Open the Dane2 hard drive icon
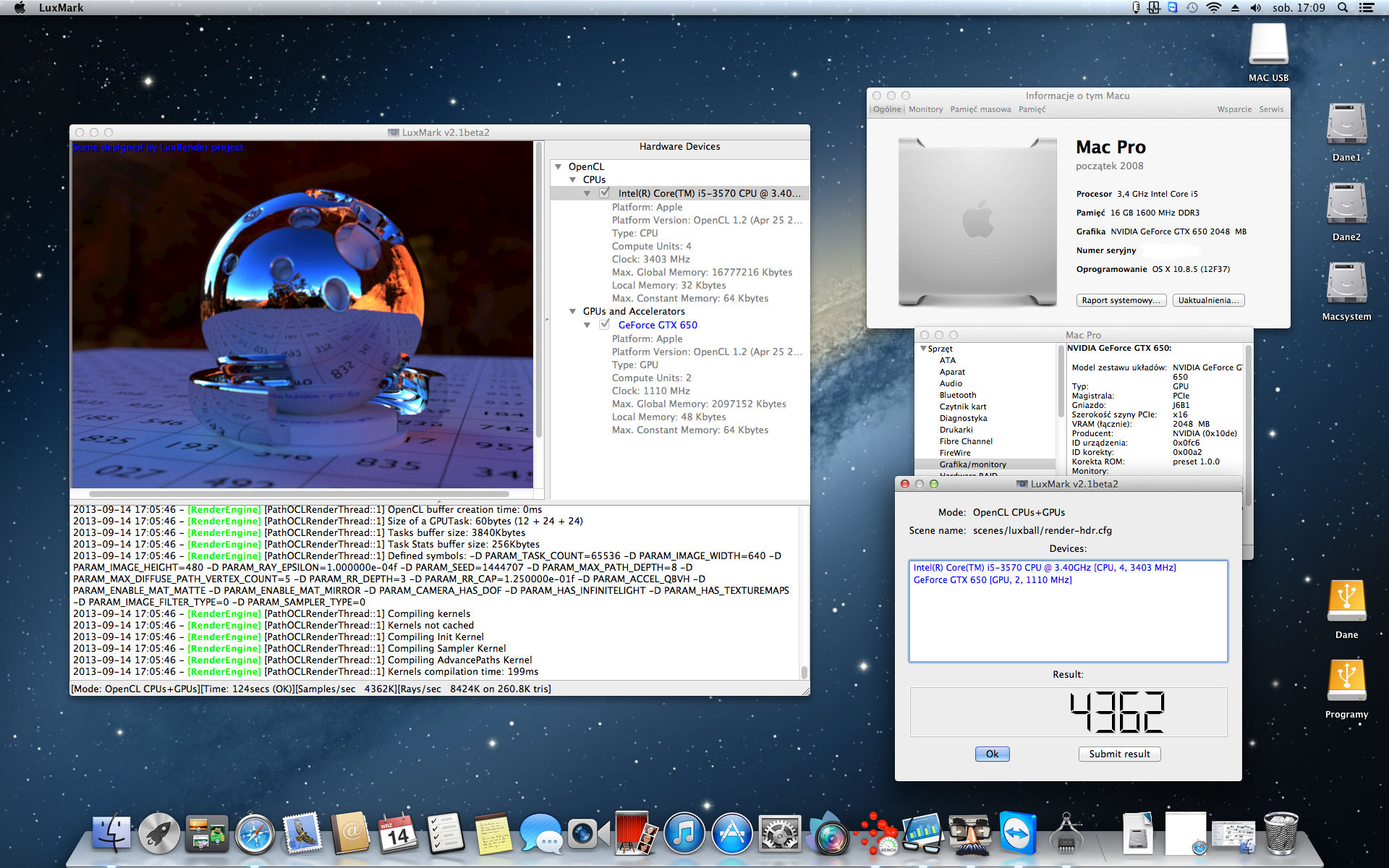The width and height of the screenshot is (1389, 868). tap(1346, 211)
